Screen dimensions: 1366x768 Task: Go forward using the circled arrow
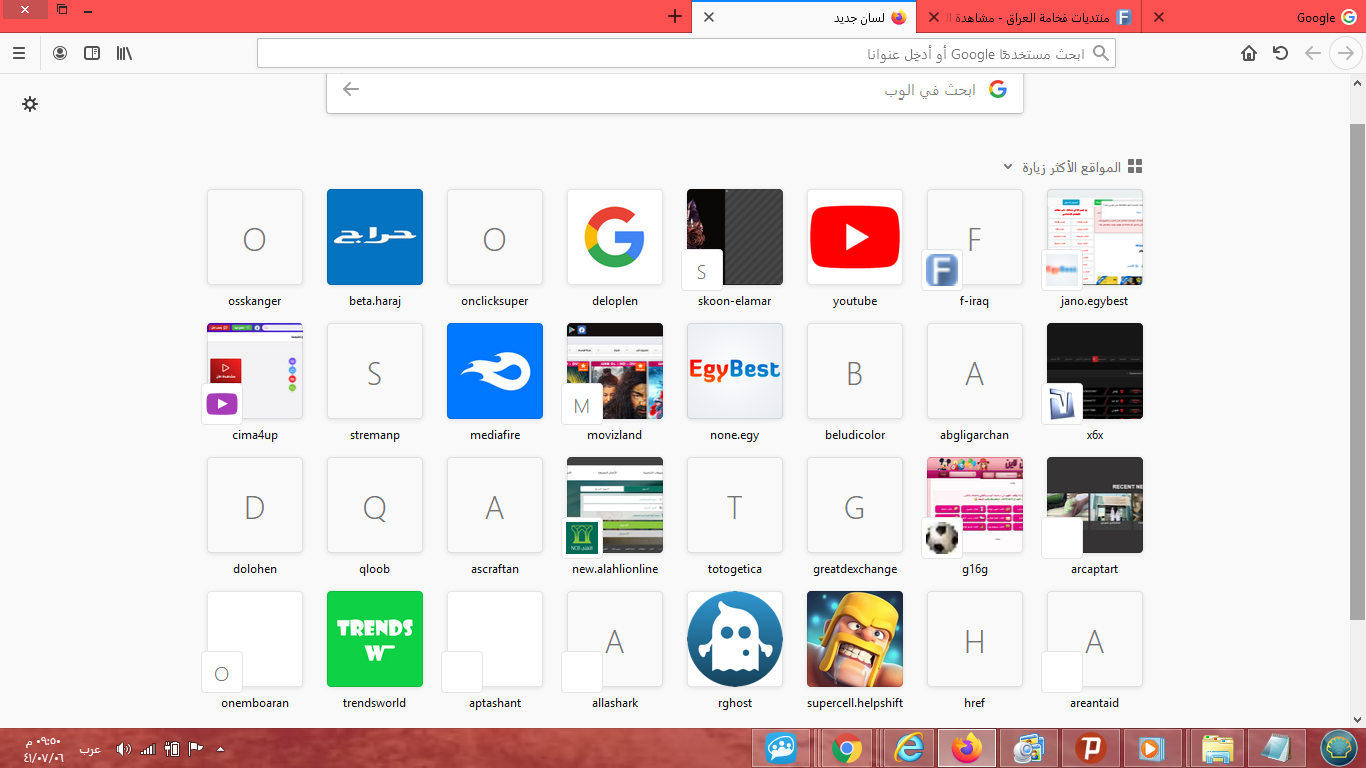click(1346, 53)
